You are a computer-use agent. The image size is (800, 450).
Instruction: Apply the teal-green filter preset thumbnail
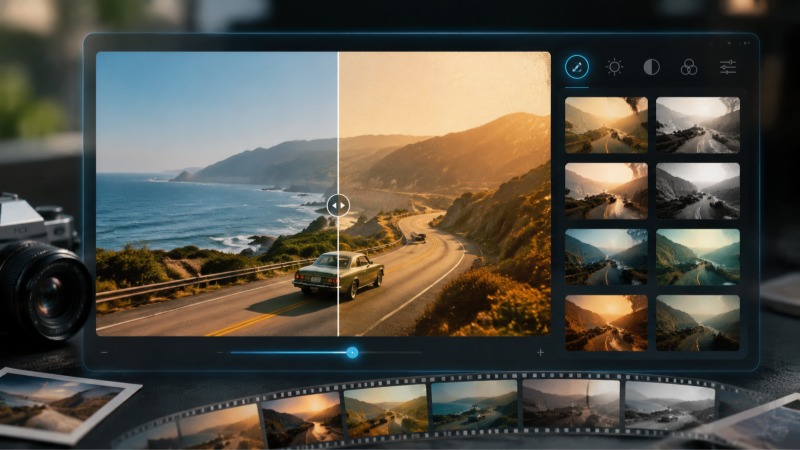coord(697,257)
